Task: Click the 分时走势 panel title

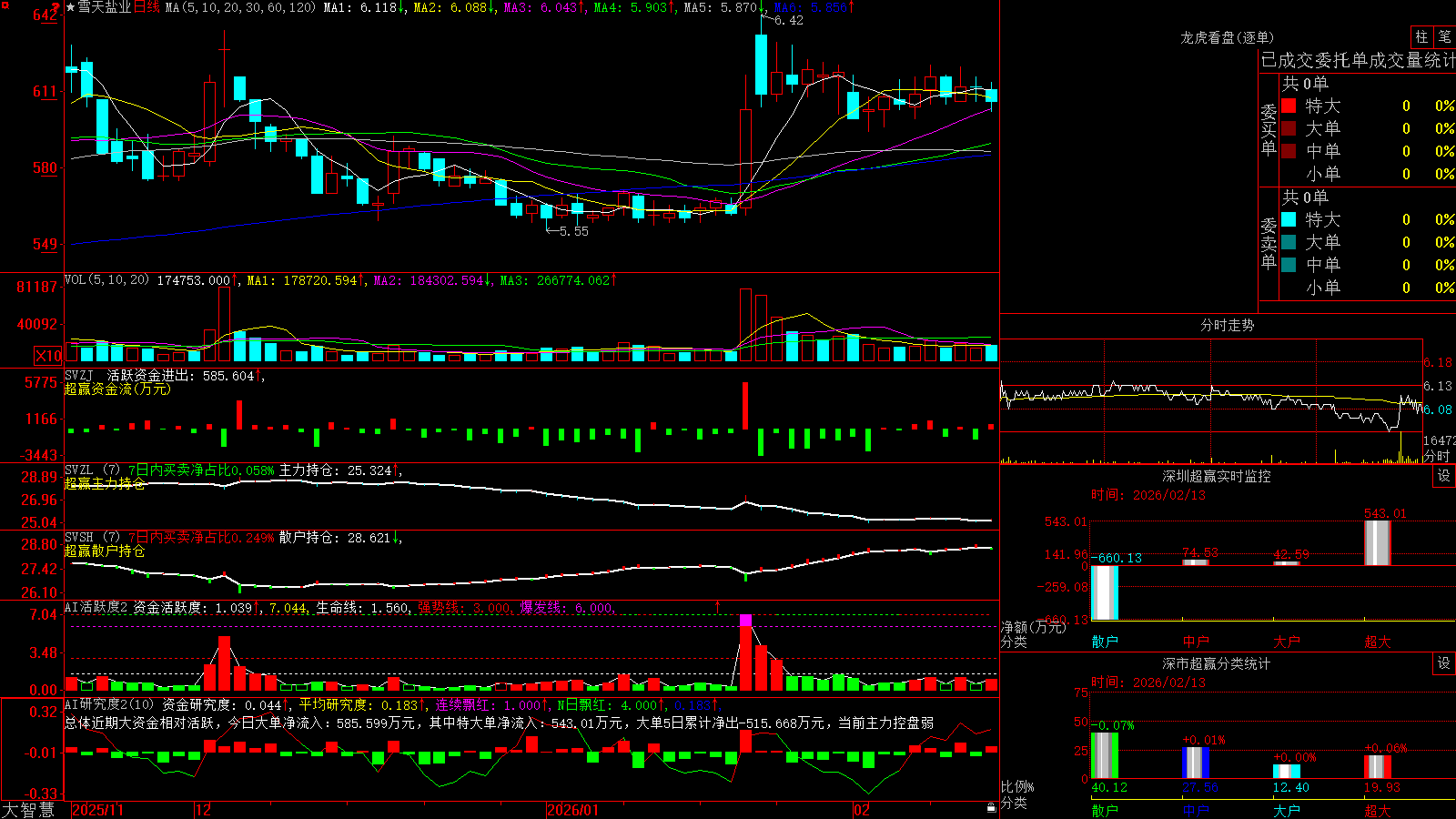Action: (1227, 325)
